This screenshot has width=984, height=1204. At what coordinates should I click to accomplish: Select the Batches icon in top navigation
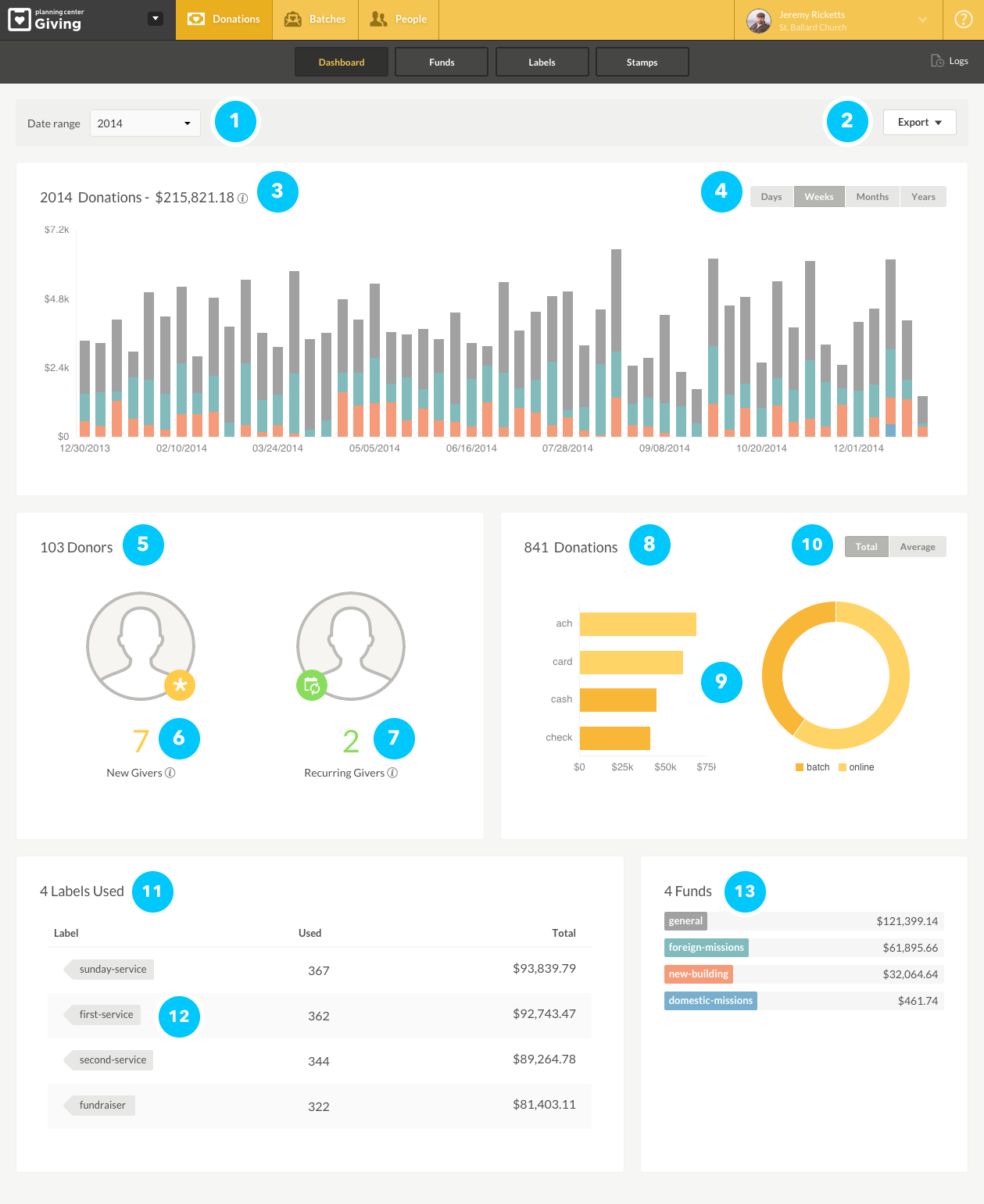pos(292,20)
